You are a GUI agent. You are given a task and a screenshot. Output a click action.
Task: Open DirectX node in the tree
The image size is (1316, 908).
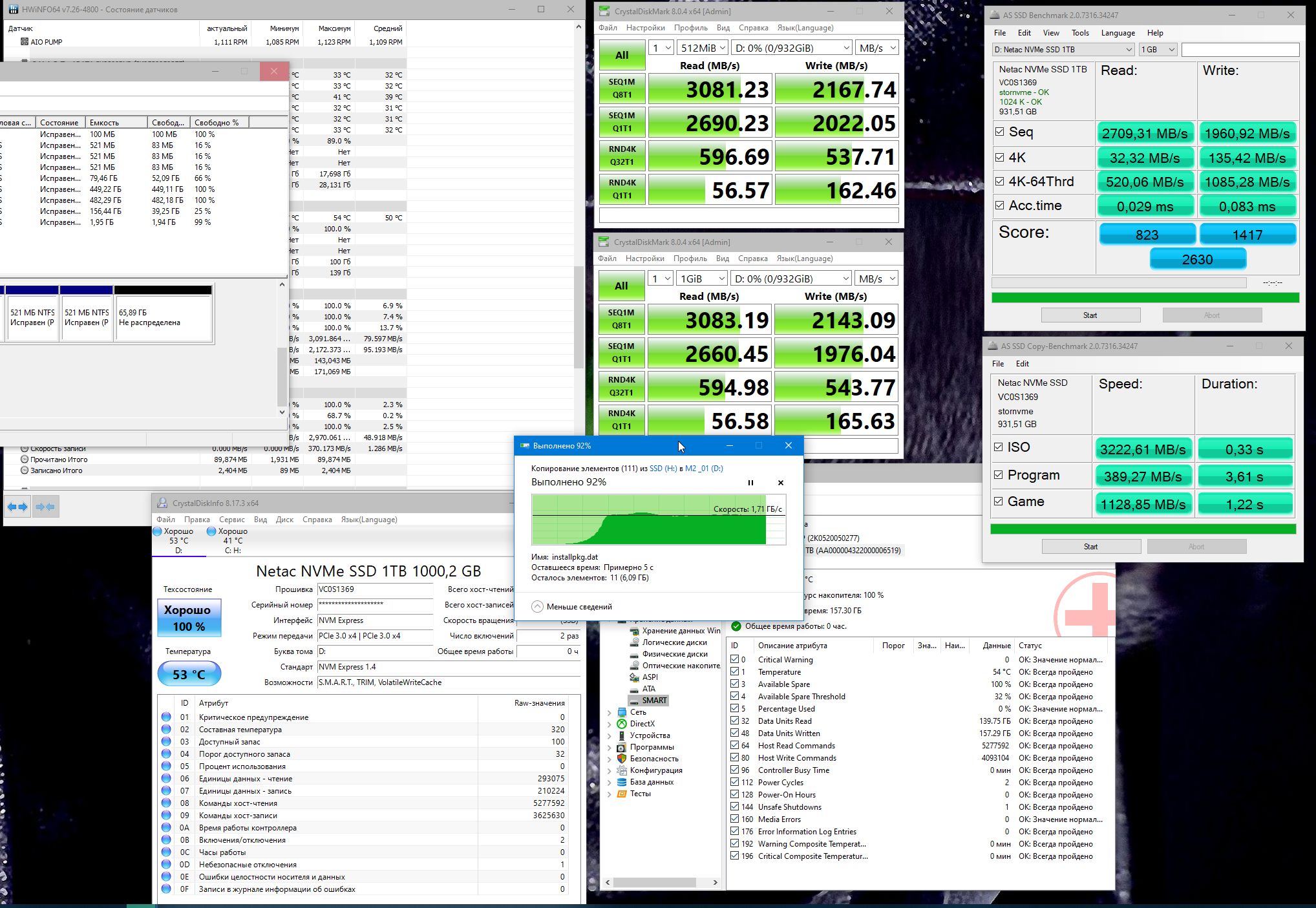(642, 724)
